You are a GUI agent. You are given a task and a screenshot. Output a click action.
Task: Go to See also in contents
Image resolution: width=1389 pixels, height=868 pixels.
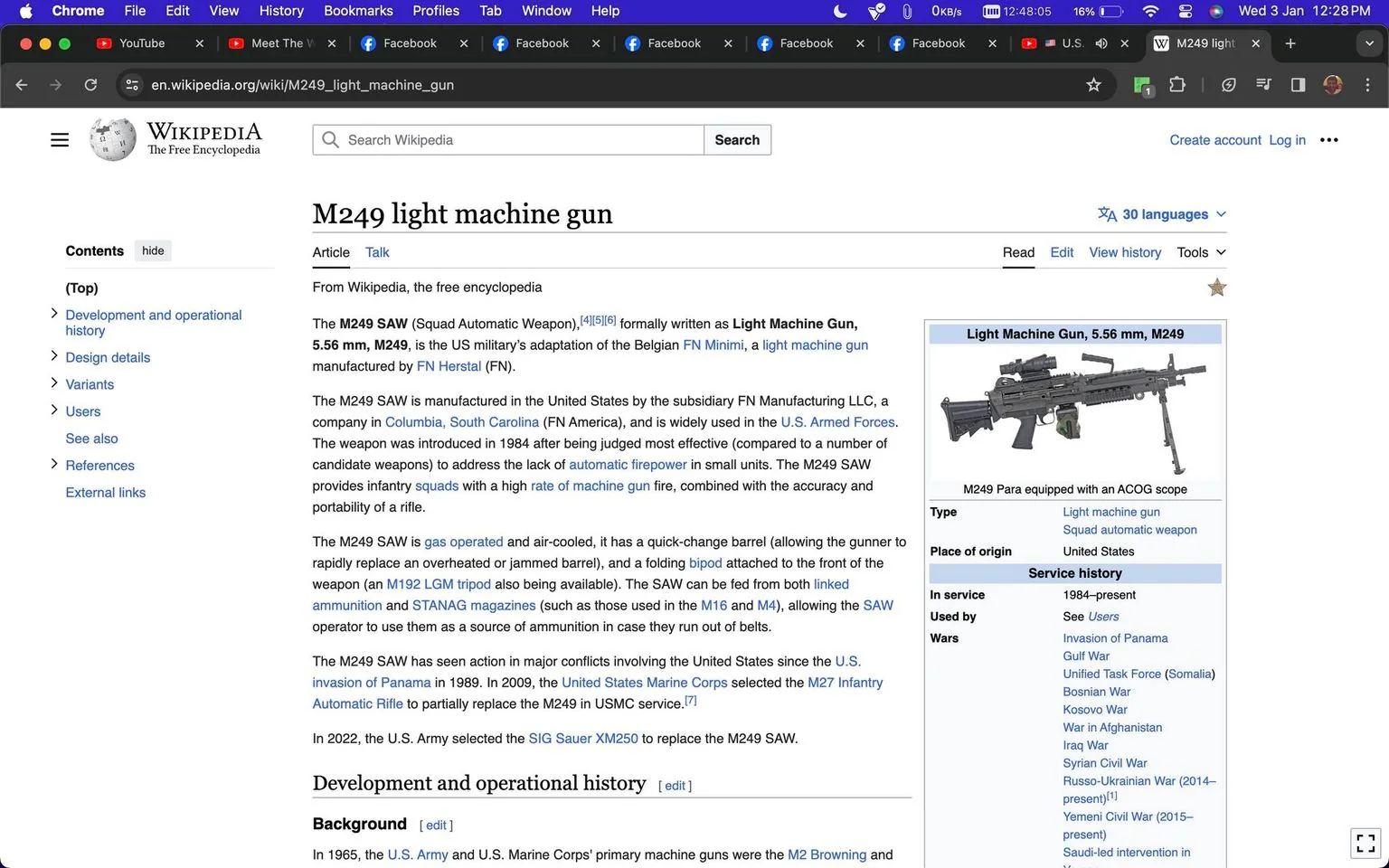[91, 439]
